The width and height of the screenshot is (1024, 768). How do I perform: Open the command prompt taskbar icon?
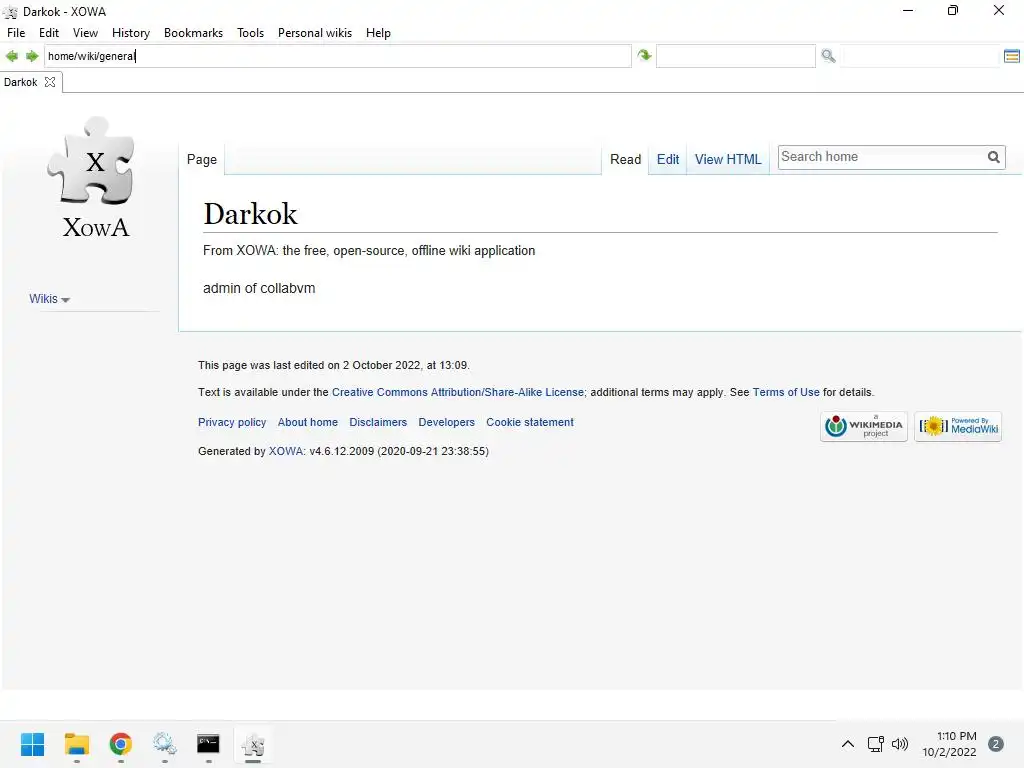pyautogui.click(x=208, y=744)
